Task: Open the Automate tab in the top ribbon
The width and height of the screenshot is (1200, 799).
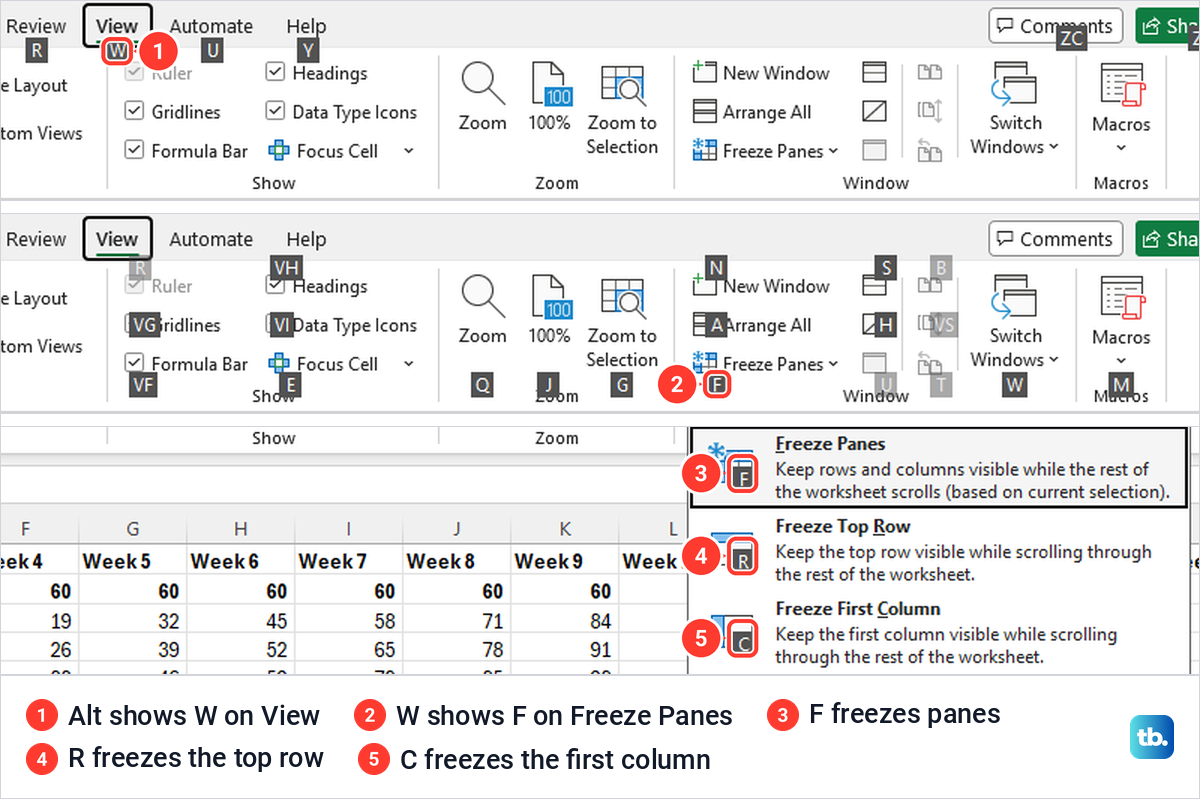Action: [x=211, y=27]
